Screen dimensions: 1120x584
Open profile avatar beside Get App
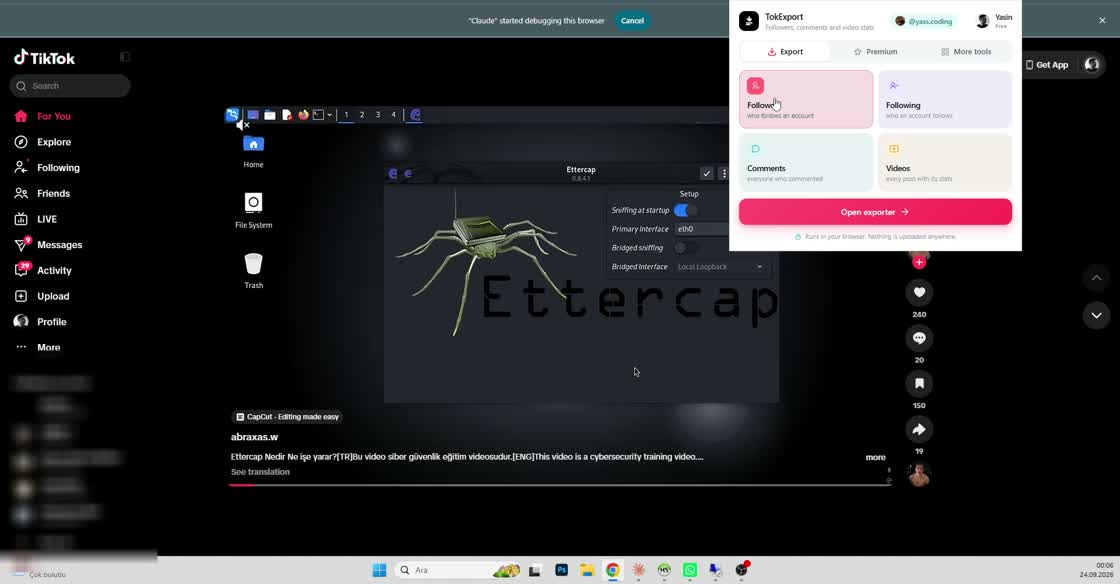pos(1092,65)
